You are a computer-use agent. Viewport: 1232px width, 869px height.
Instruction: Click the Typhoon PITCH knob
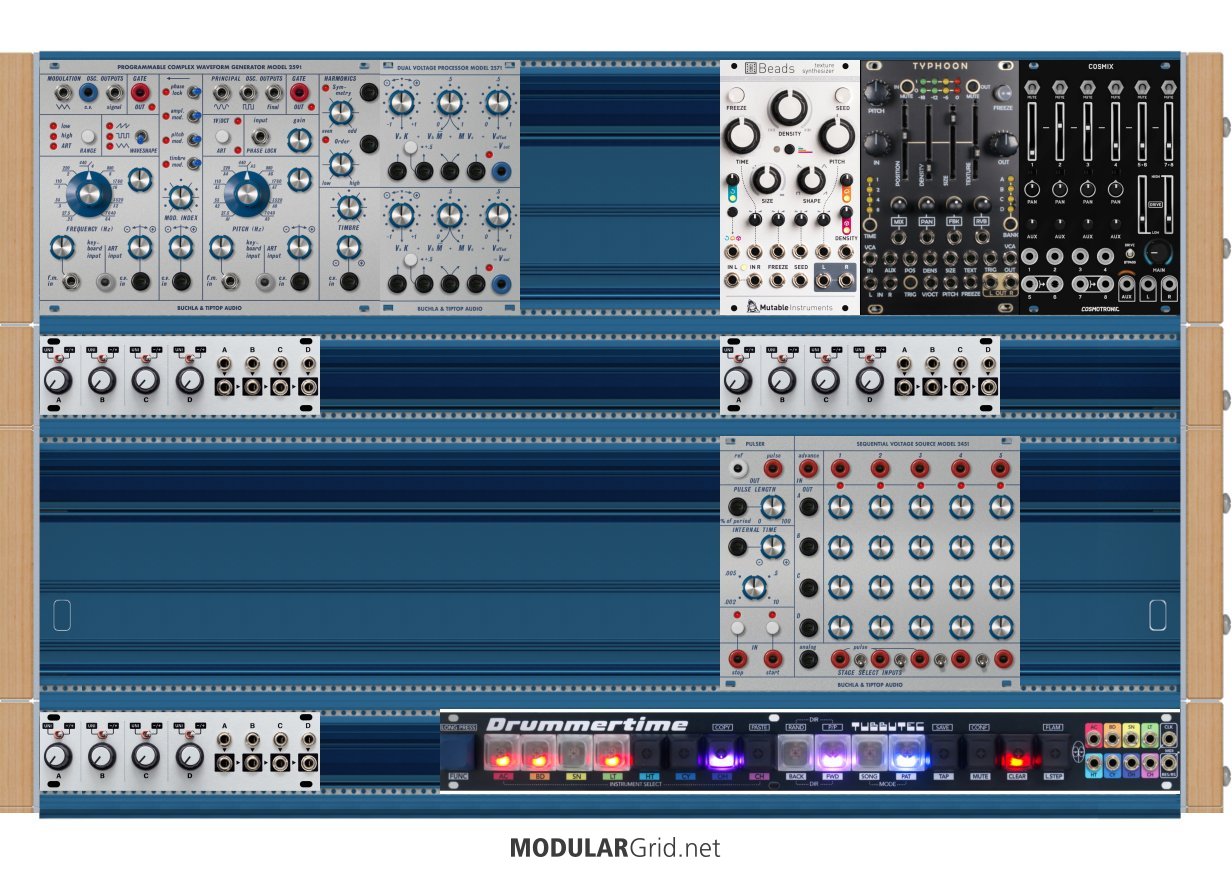pyautogui.click(x=879, y=91)
